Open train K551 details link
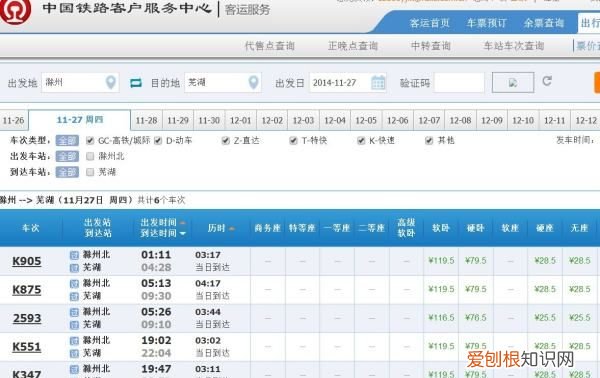This screenshot has width=600, height=378. pos(26,347)
